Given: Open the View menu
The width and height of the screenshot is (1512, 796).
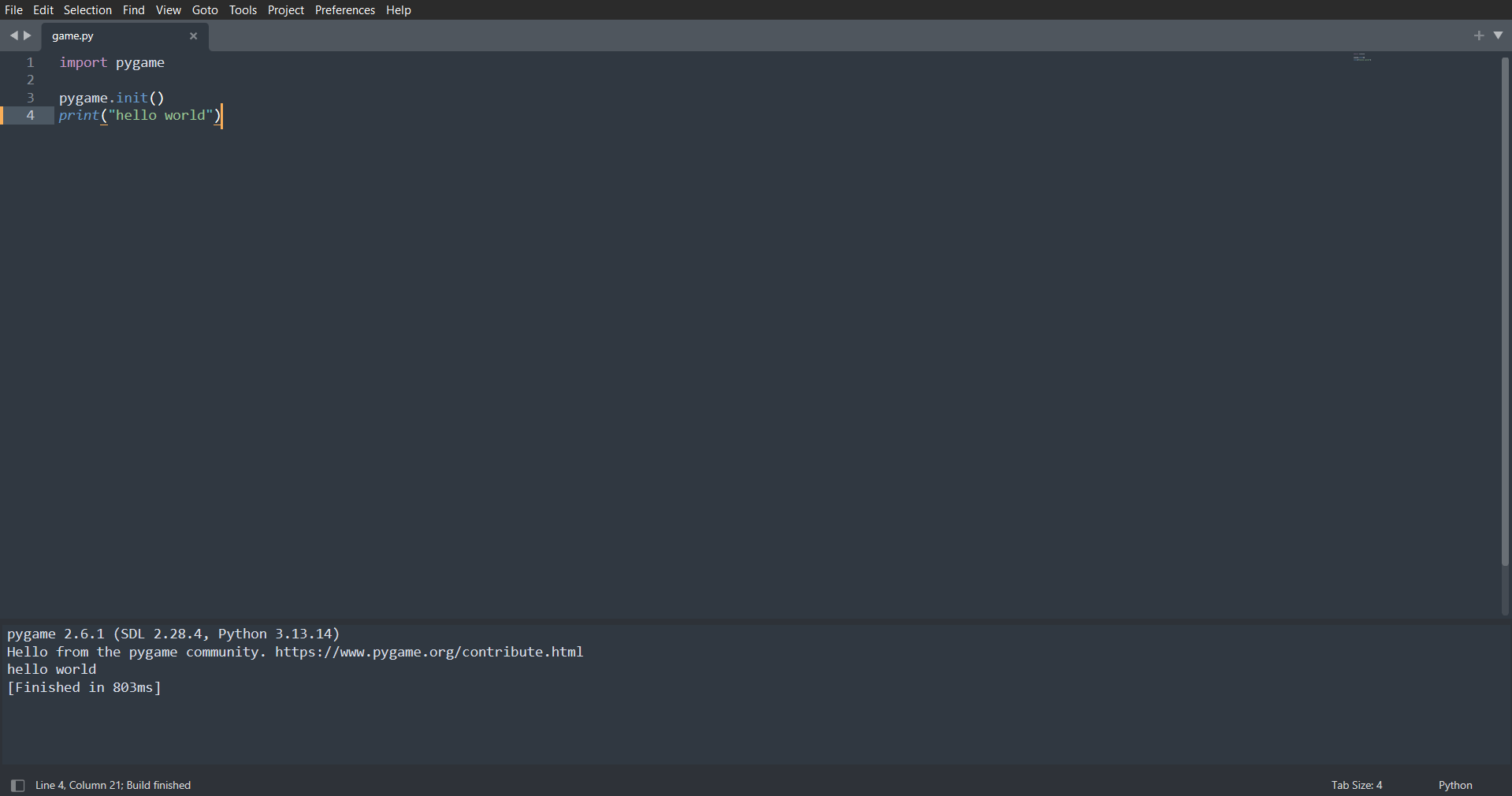Looking at the screenshot, I should pos(169,9).
